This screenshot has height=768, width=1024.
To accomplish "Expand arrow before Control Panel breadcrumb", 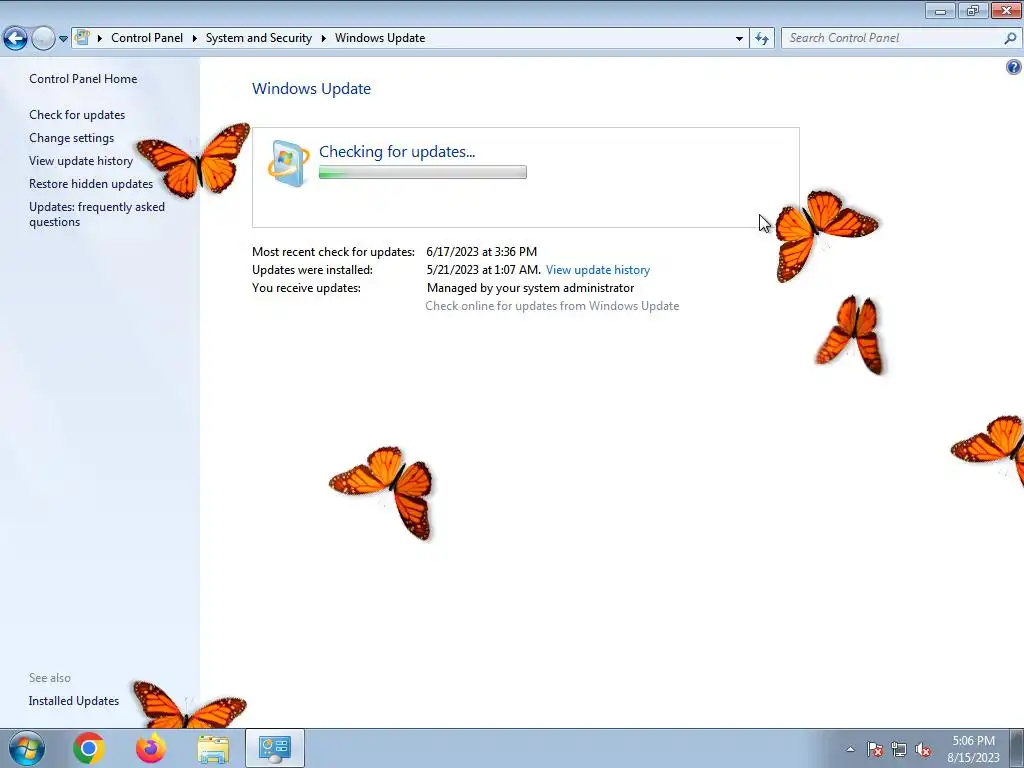I will tap(100, 39).
